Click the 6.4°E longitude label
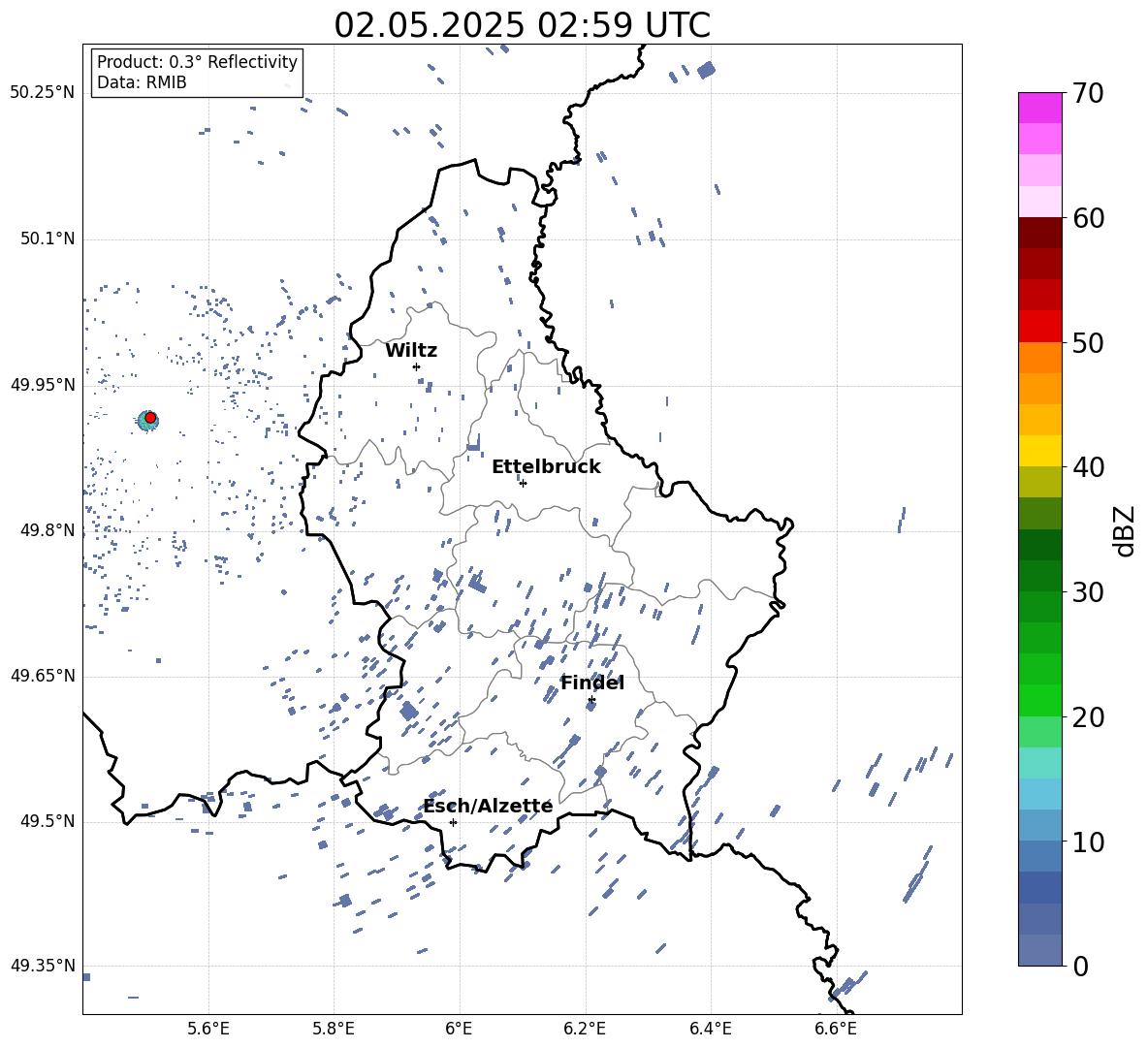 click(x=710, y=1029)
